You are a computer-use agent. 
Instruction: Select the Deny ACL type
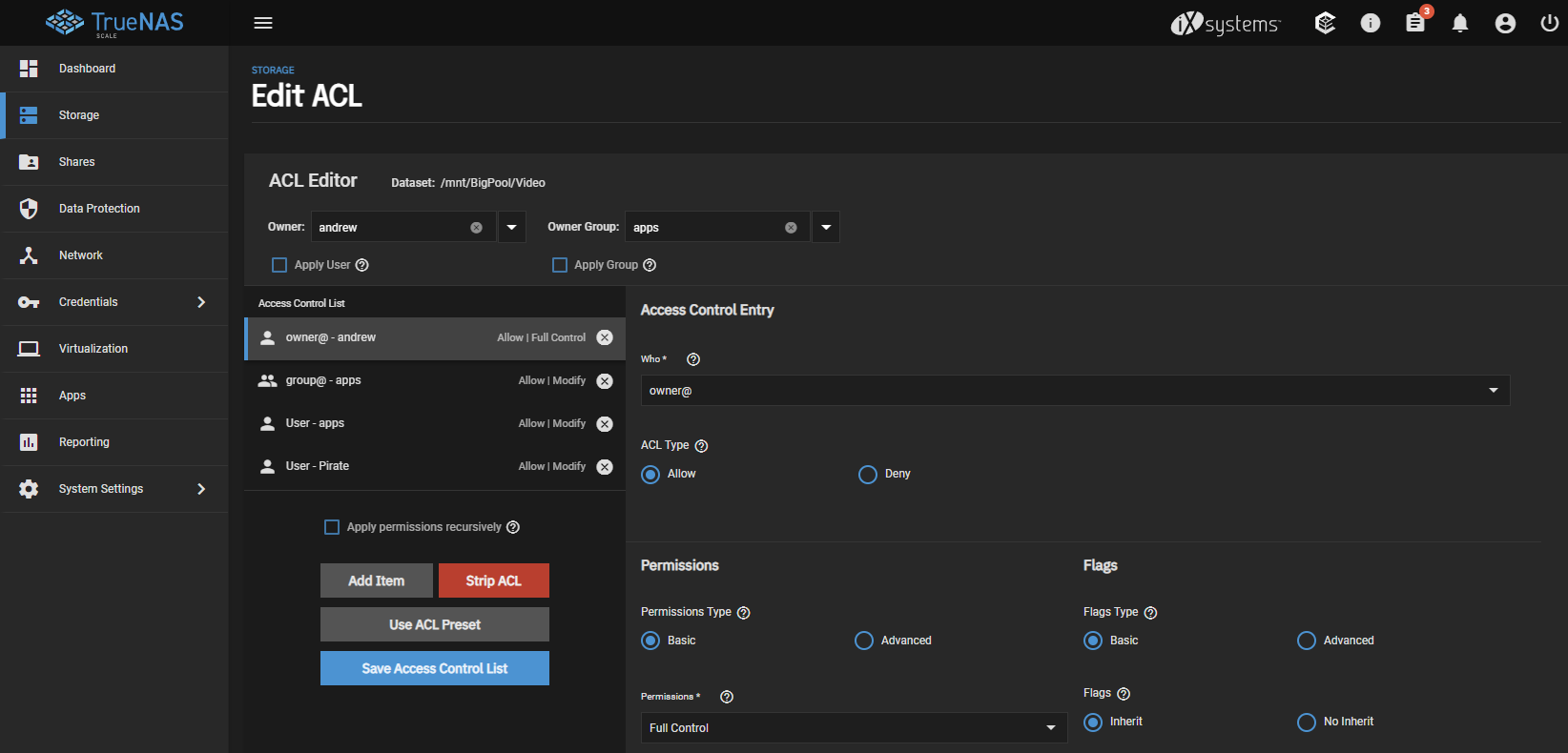coord(868,475)
